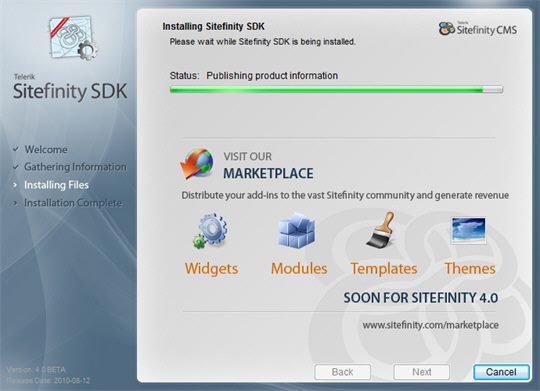Viewport: 540px width, 391px height.
Task: Click the Cancel button
Action: point(501,372)
